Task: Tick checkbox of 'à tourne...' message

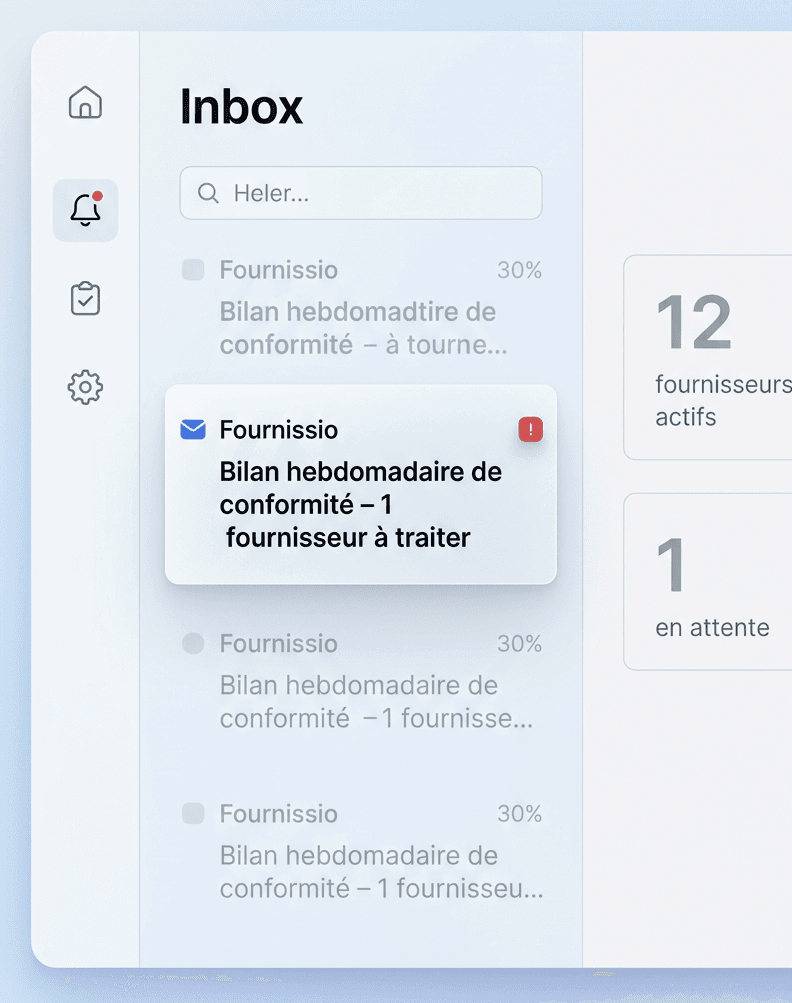Action: click(x=193, y=270)
